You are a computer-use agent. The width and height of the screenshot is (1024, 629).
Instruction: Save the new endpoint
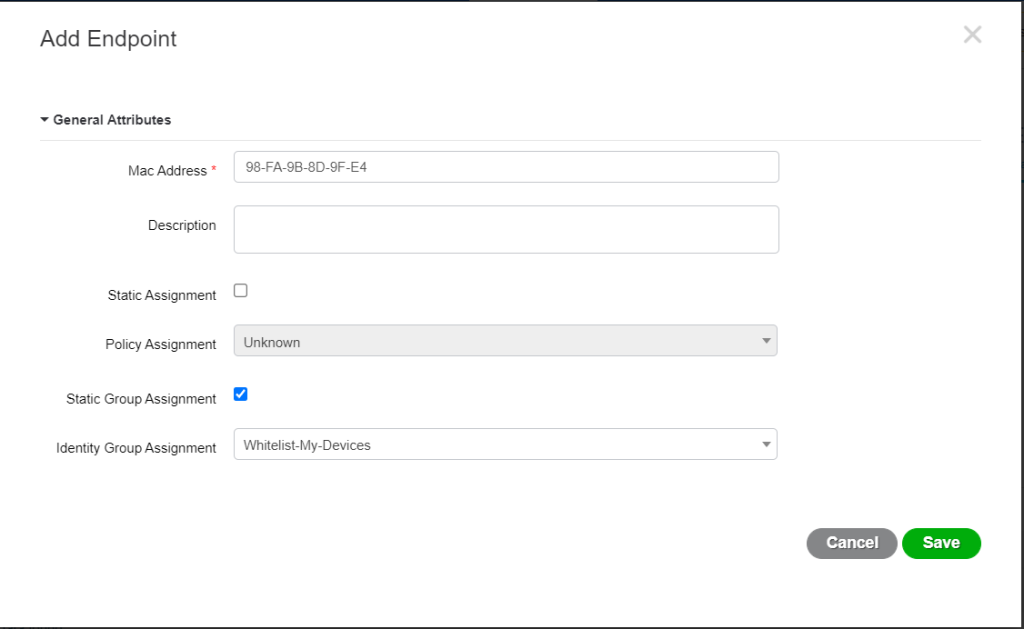click(x=941, y=543)
